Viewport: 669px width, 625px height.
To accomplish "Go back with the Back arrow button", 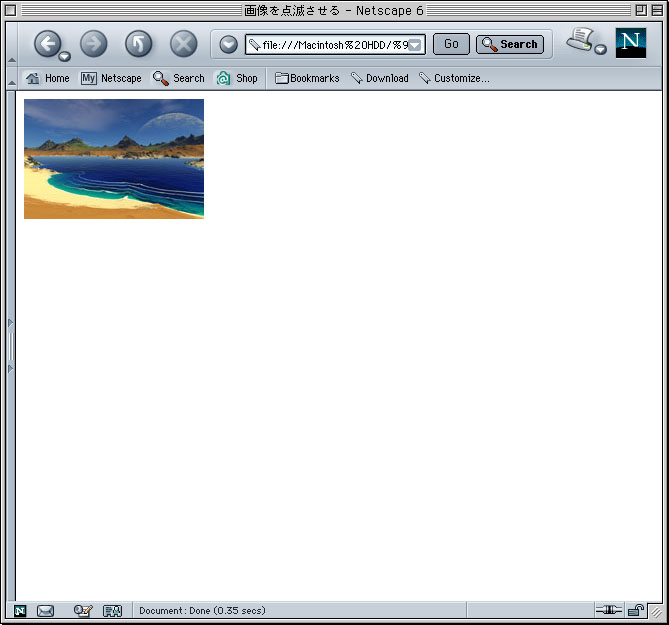I will tap(47, 44).
